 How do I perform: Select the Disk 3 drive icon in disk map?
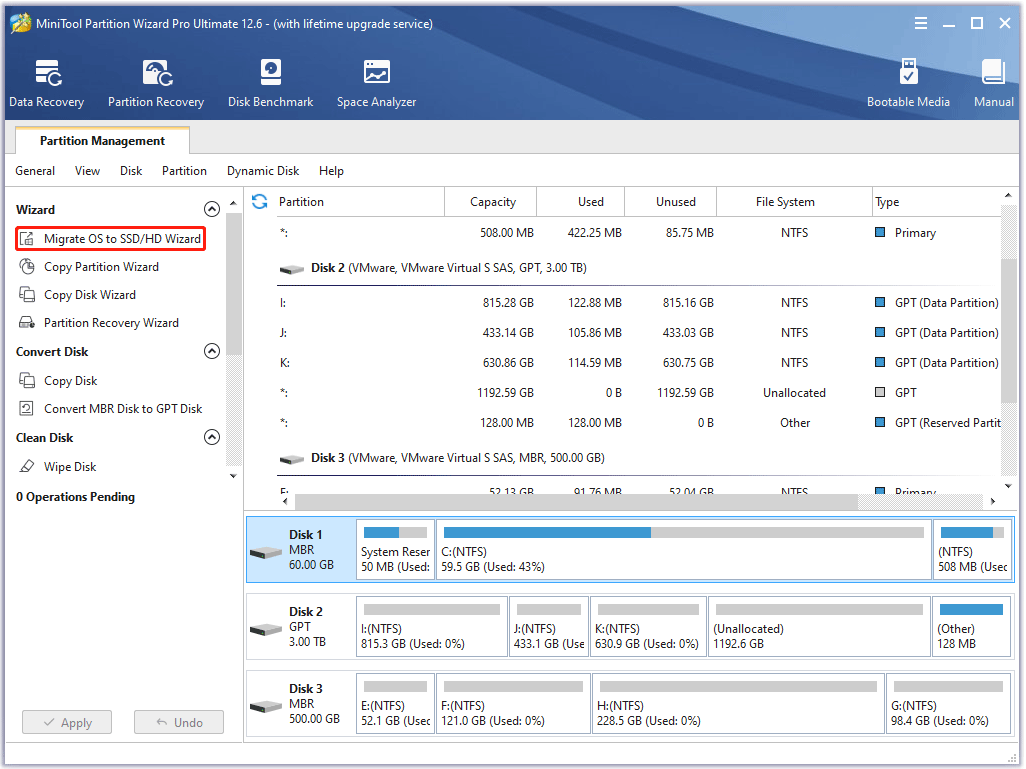(266, 707)
